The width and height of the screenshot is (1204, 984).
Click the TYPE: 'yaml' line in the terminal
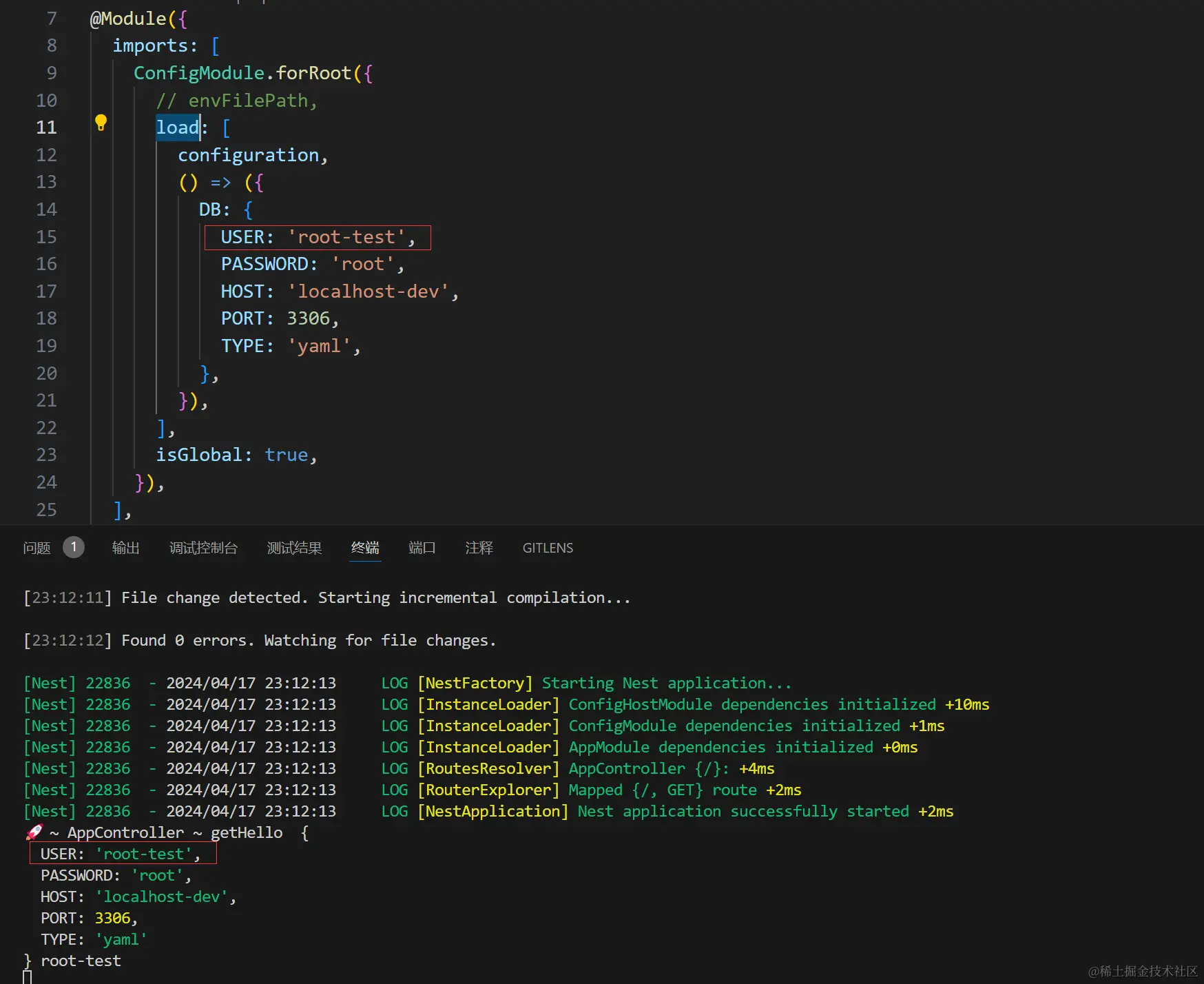94,939
